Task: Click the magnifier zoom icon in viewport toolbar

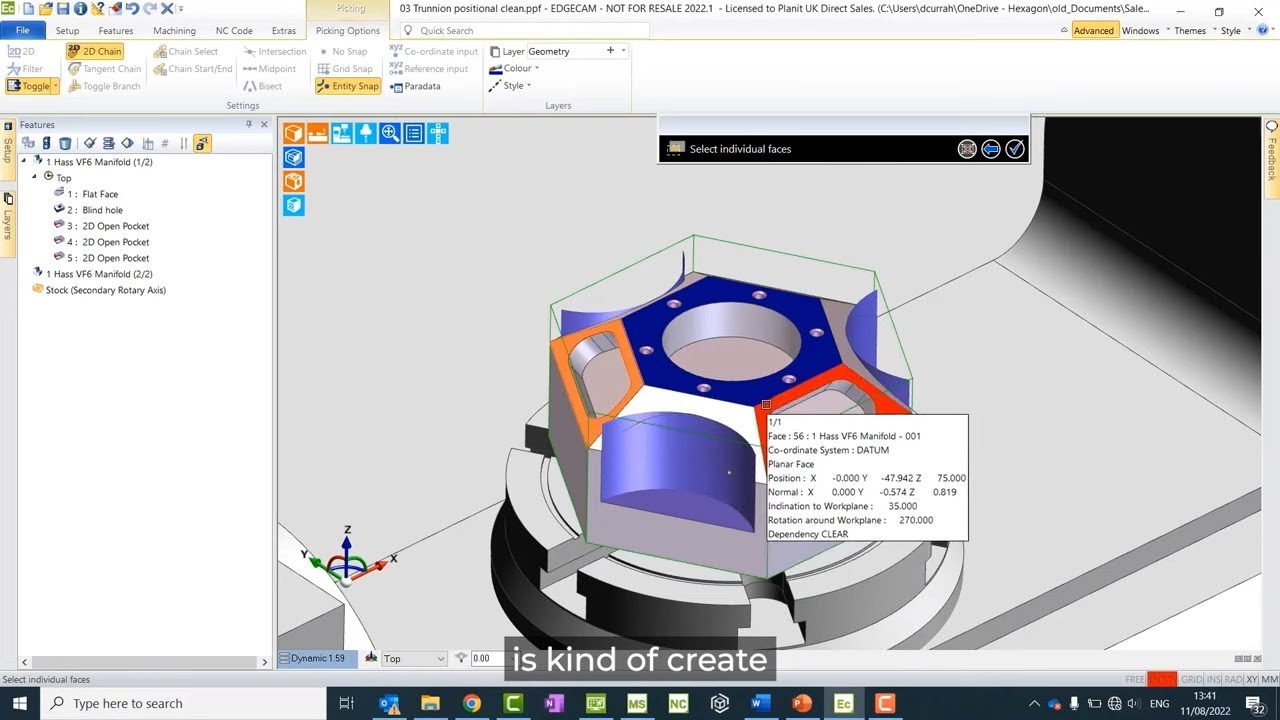Action: click(390, 133)
